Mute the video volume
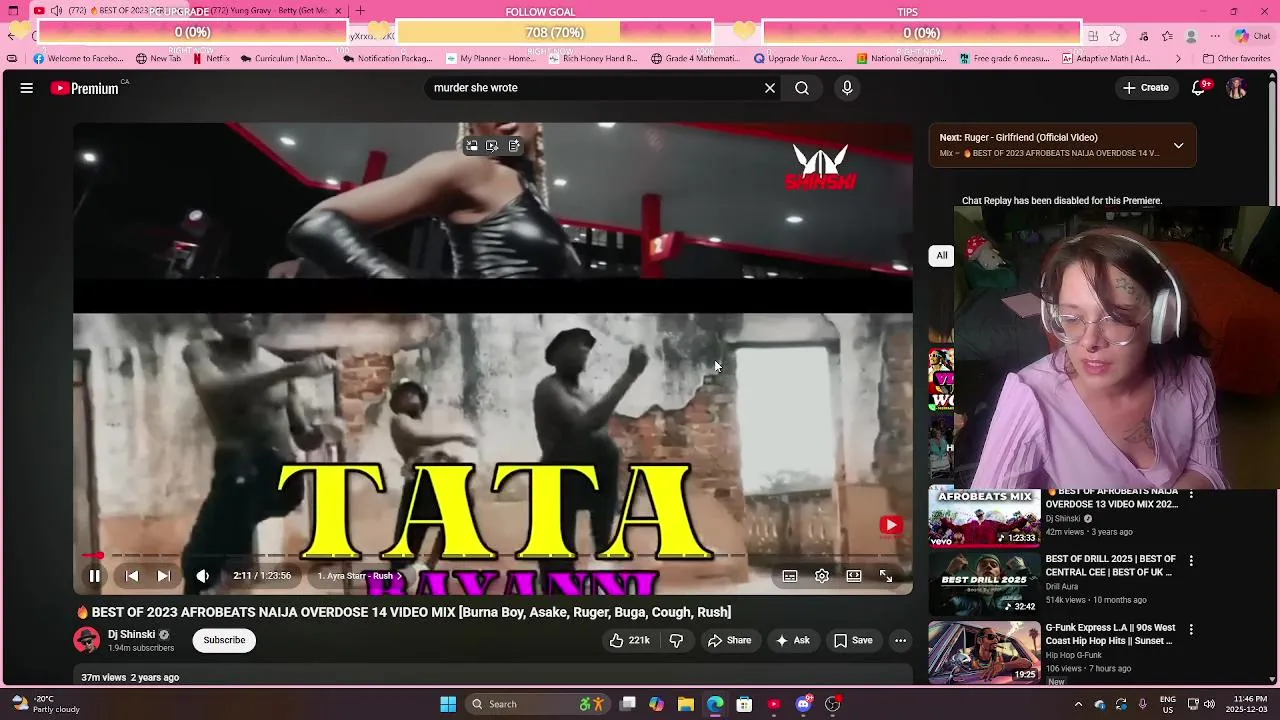The image size is (1280, 720). [x=203, y=576]
